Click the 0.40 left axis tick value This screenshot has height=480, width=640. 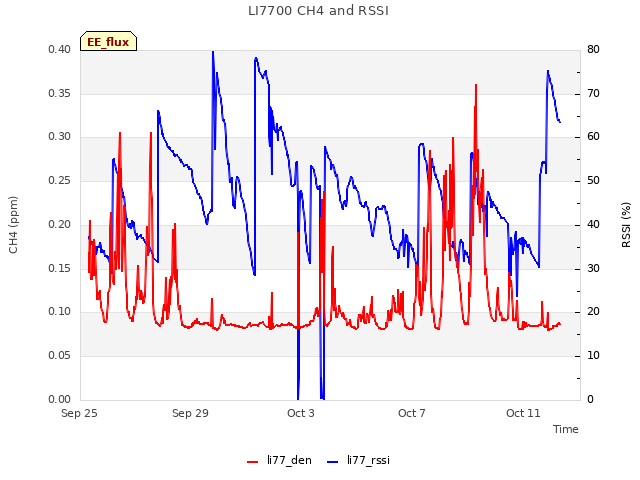point(60,50)
